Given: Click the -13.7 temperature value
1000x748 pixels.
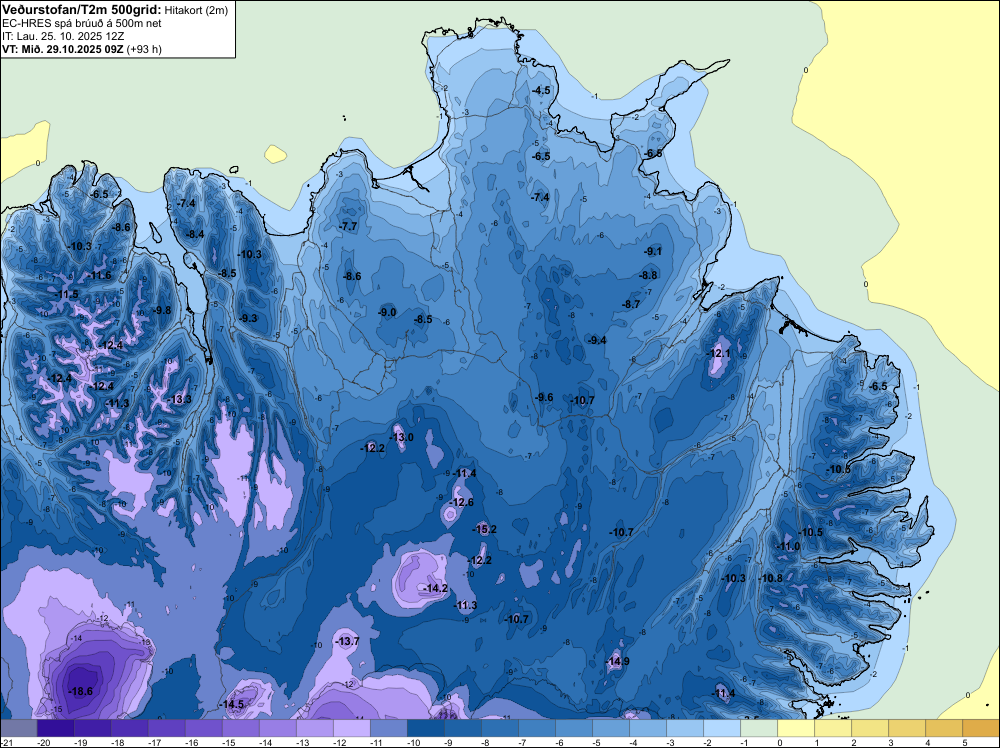Looking at the screenshot, I should point(348,642).
